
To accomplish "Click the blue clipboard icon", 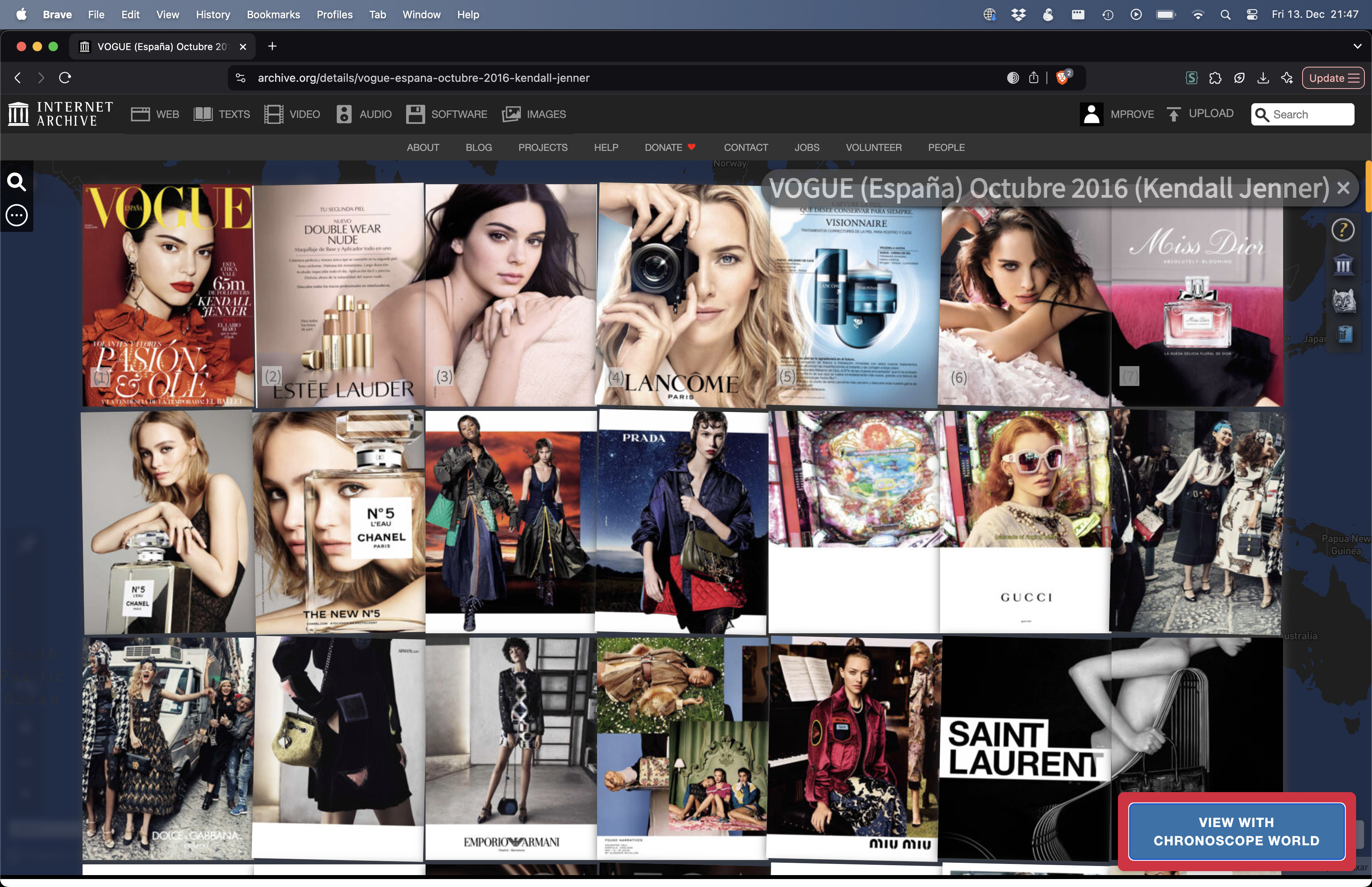I will tap(1345, 334).
